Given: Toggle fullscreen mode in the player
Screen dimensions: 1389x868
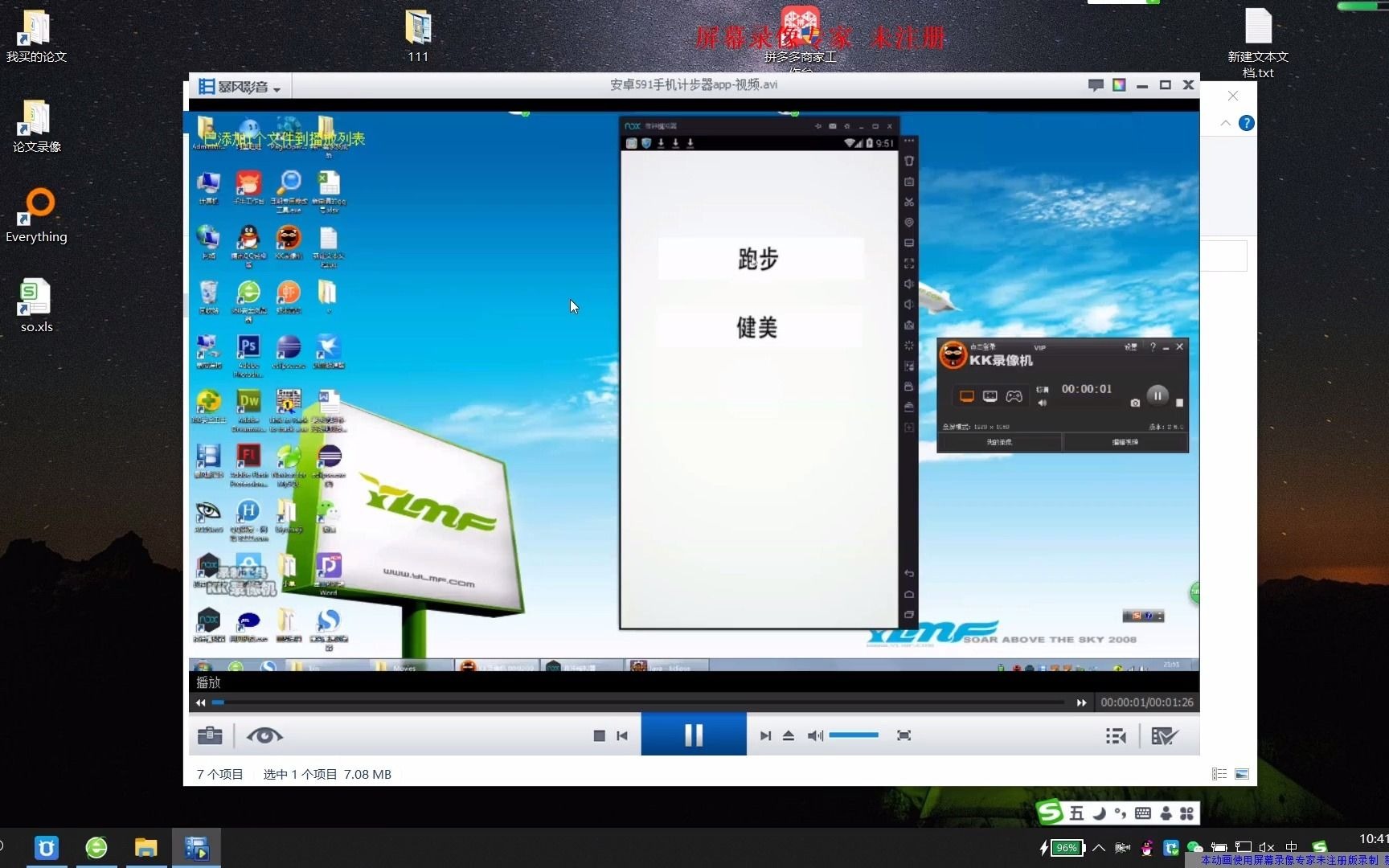Looking at the screenshot, I should (x=903, y=735).
